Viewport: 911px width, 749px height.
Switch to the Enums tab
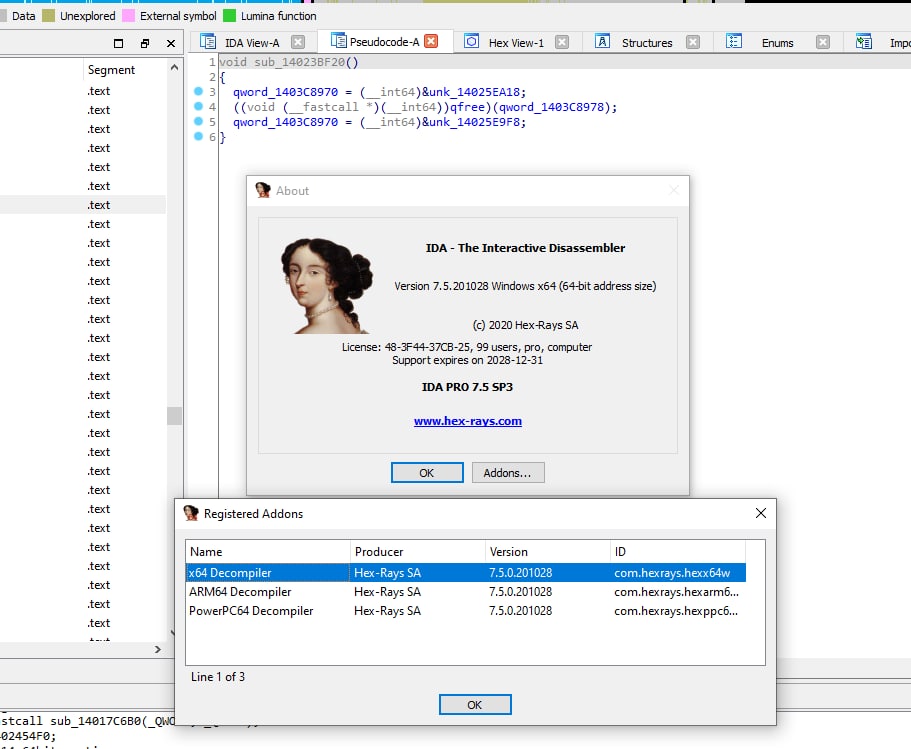coord(777,43)
